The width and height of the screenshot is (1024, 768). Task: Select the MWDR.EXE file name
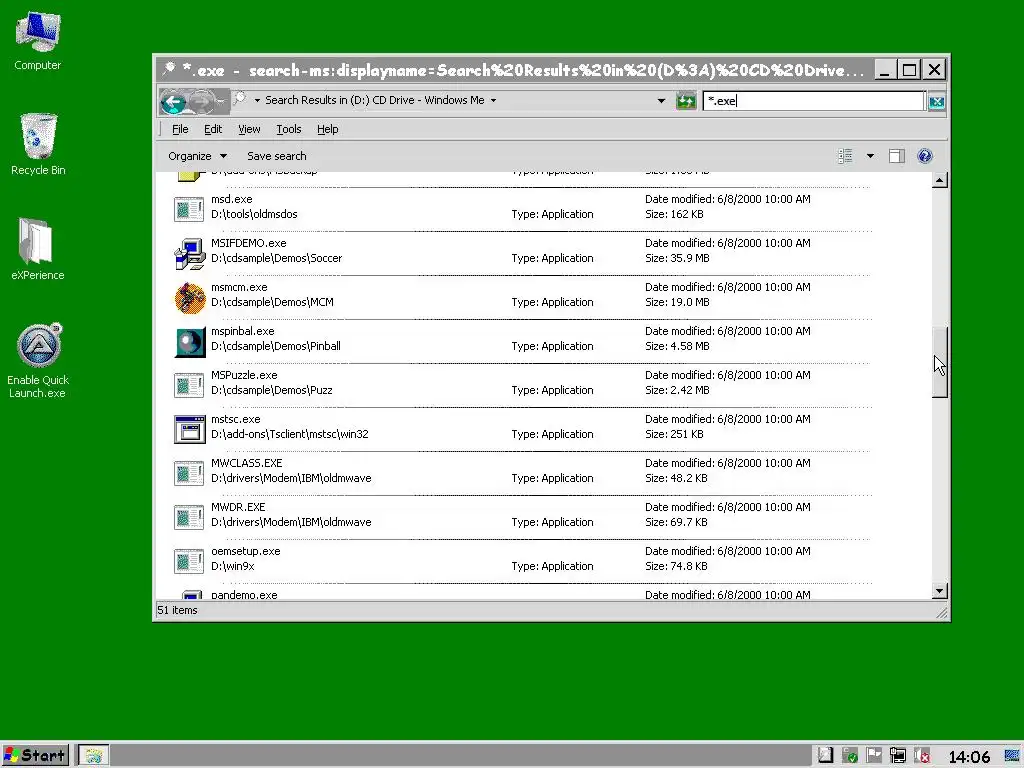pyautogui.click(x=238, y=507)
